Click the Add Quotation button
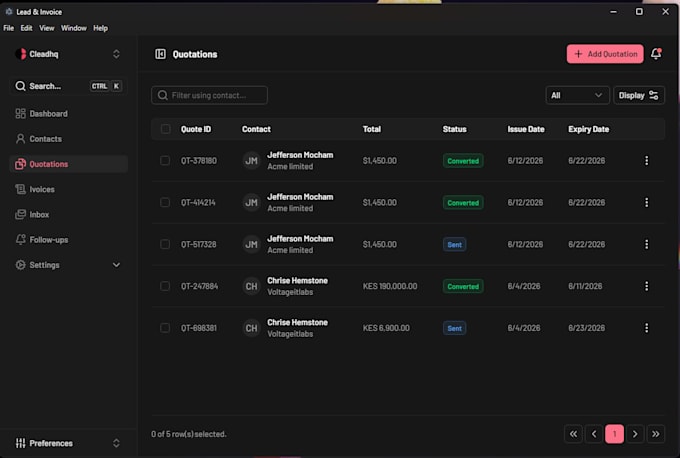680x458 pixels. pyautogui.click(x=605, y=54)
